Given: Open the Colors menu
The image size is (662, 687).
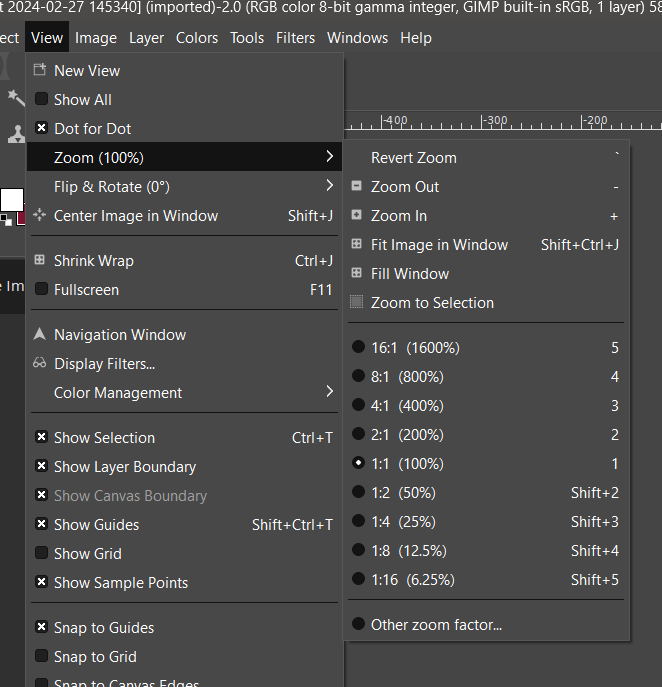Looking at the screenshot, I should tap(197, 38).
